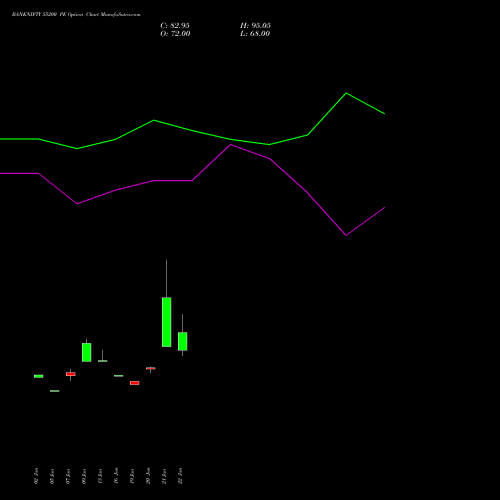Viewport: 500px width, 500px height.
Task: Click the 07 Jan date label
Action: pyautogui.click(x=68, y=476)
